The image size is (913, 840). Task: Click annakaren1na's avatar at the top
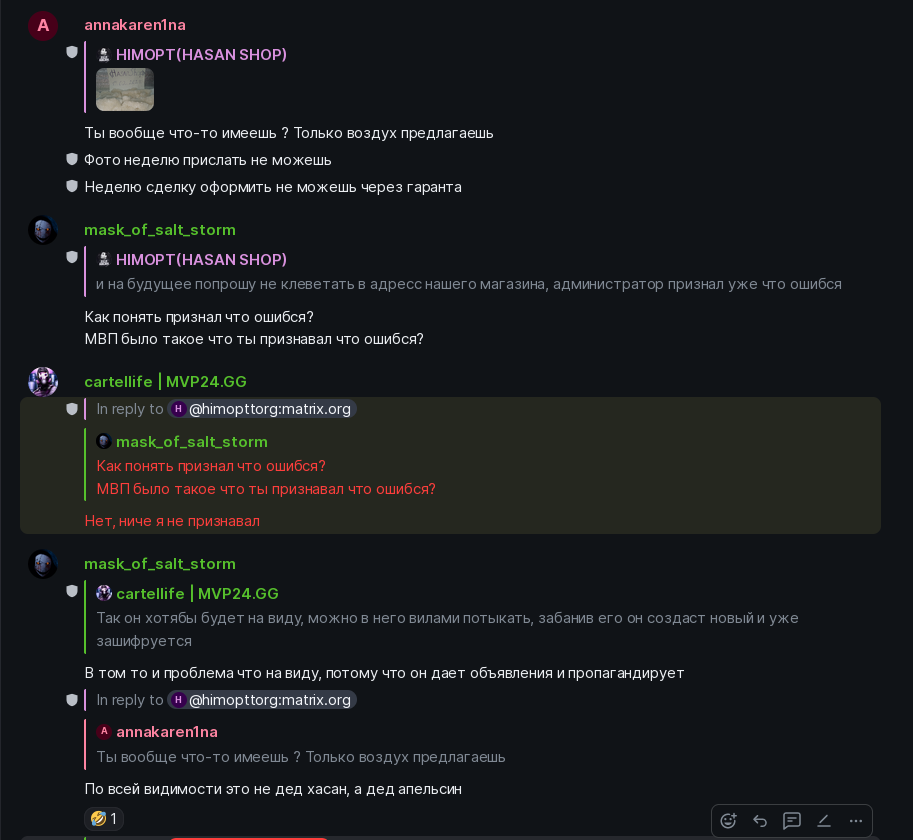coord(43,25)
